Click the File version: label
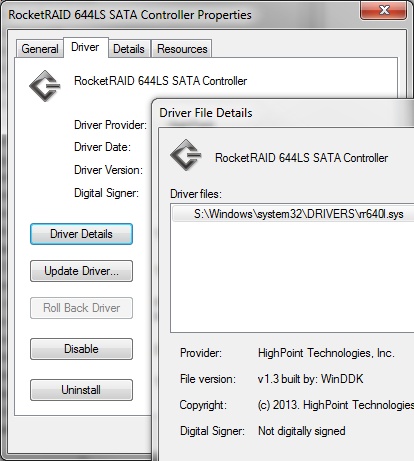 coord(208,379)
